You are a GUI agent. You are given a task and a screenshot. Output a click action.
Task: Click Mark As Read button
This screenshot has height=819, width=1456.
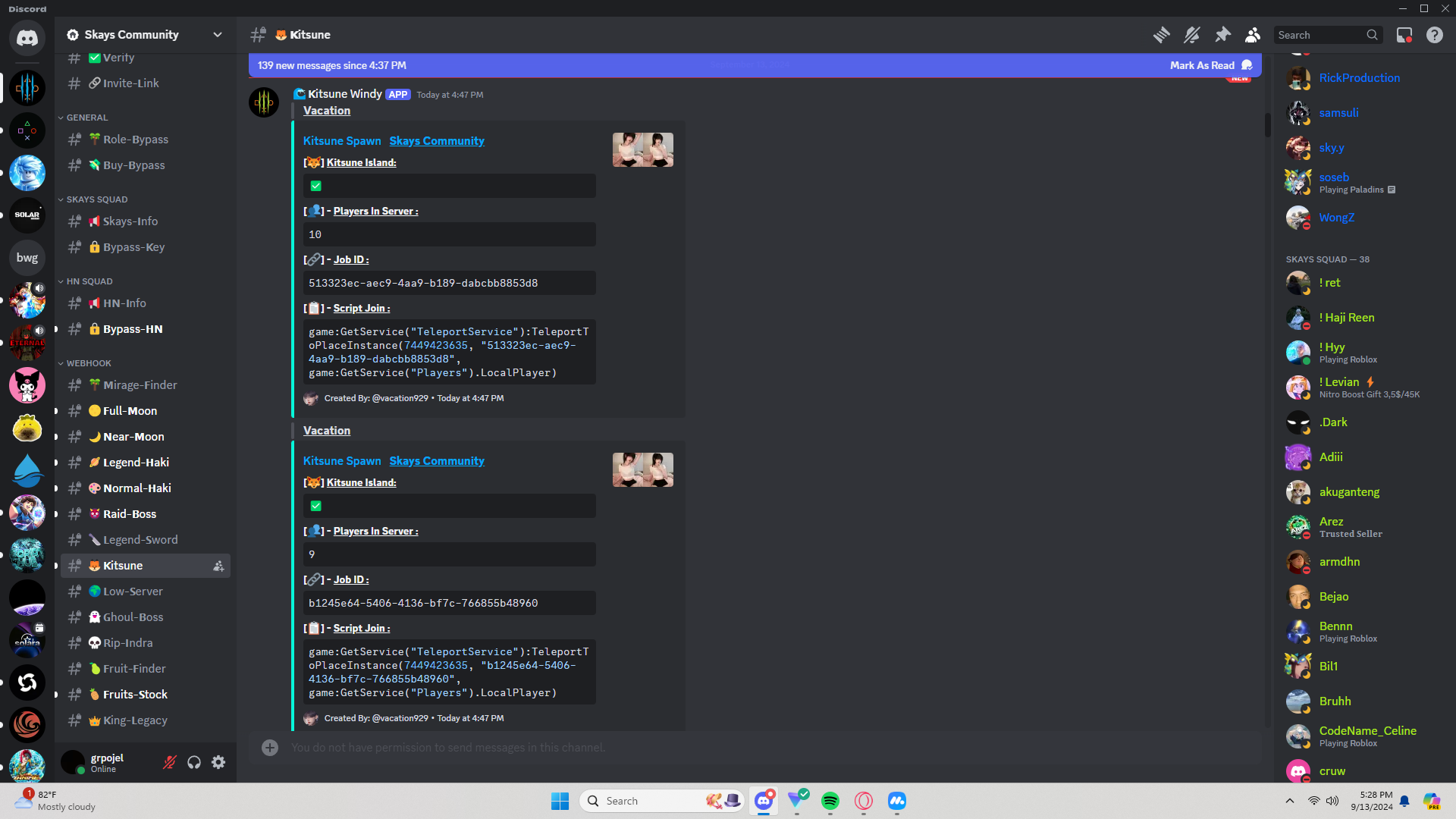[x=1211, y=65]
